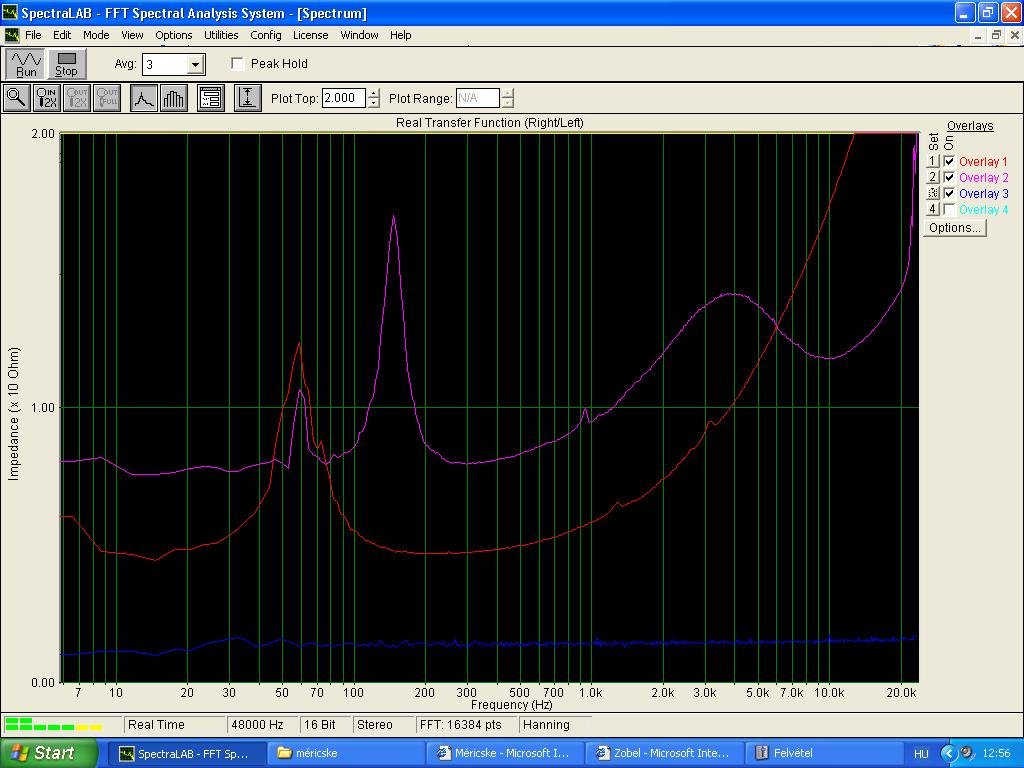This screenshot has width=1024, height=768.
Task: Open overlay Options... button
Action: 955,227
